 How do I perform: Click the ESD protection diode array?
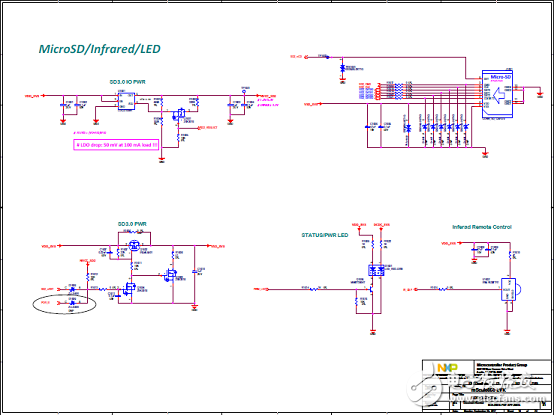pyautogui.click(x=446, y=126)
